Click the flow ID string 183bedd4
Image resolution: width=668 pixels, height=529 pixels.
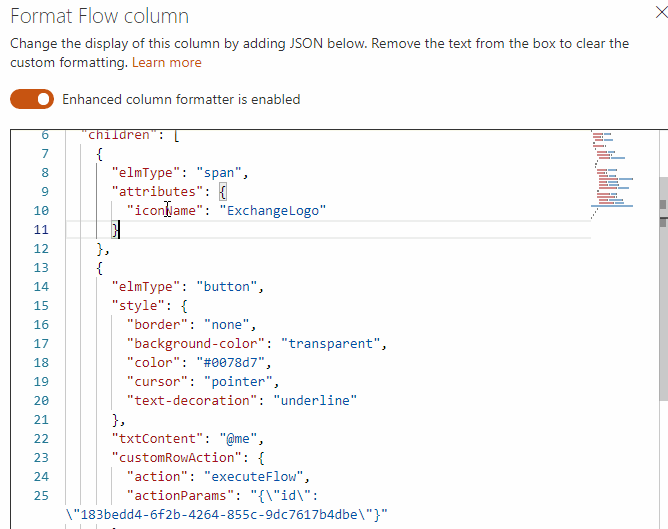[x=220, y=515]
